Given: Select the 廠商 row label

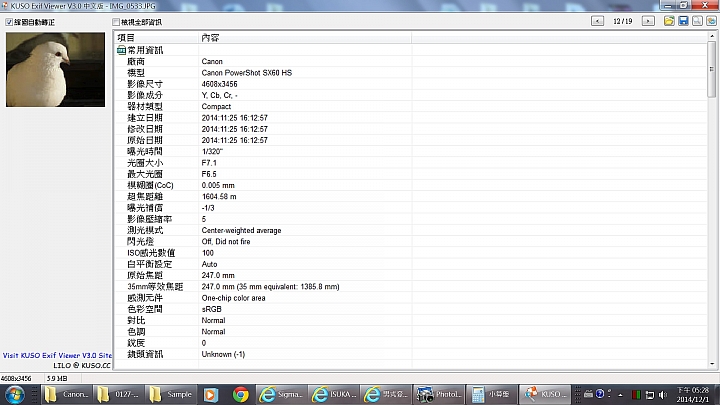Looking at the screenshot, I should 136,62.
